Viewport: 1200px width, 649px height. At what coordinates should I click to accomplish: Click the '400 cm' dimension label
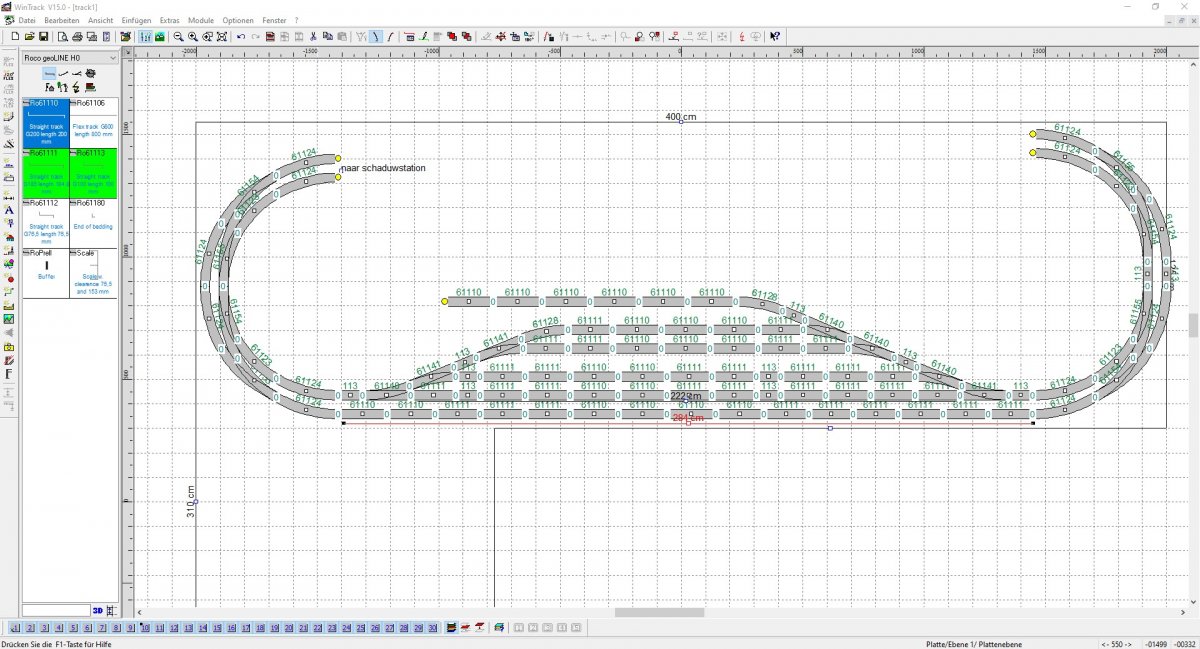681,117
